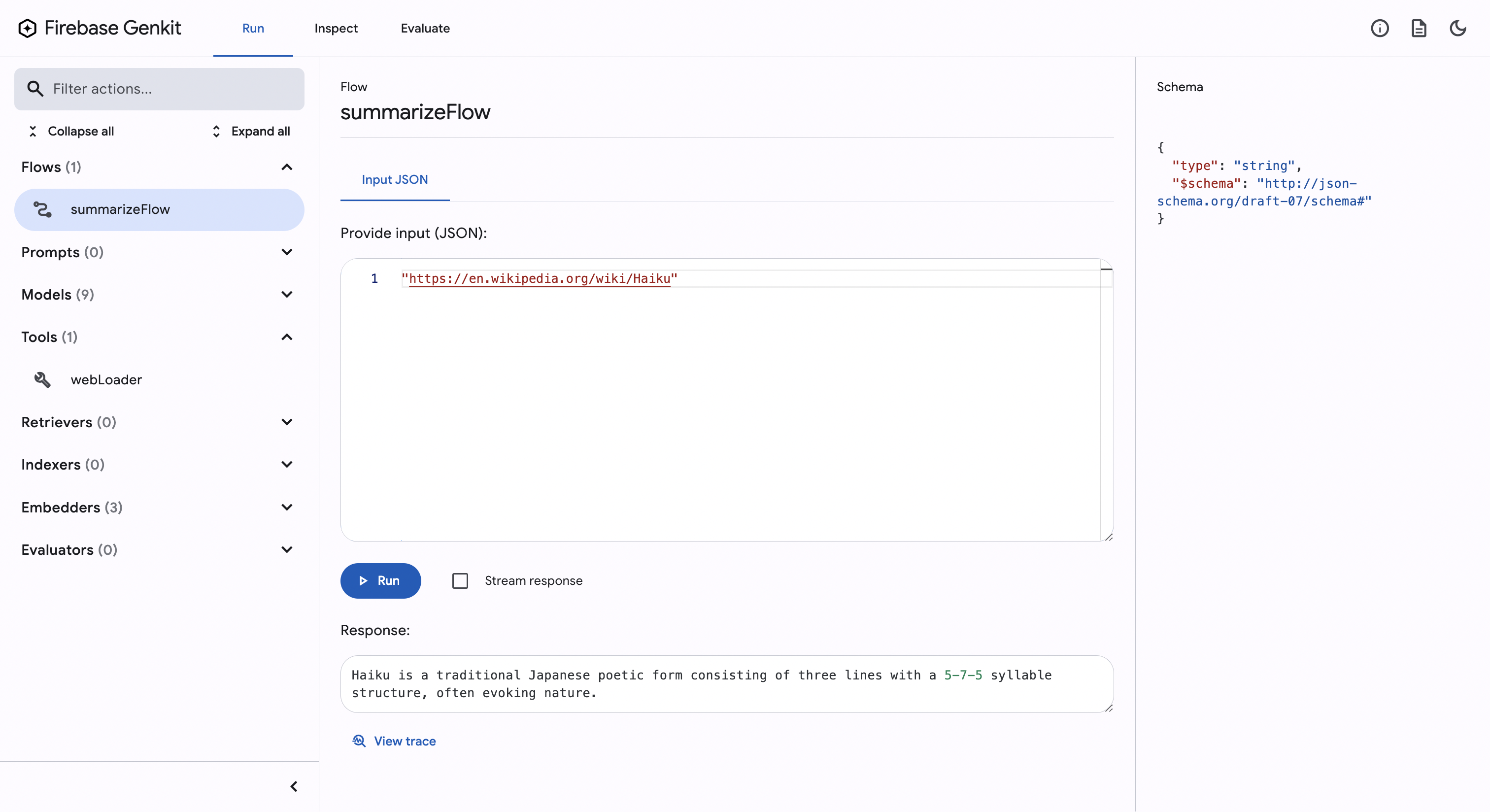Expand the Embedders (3) section
This screenshot has height=812, width=1490.
click(286, 507)
